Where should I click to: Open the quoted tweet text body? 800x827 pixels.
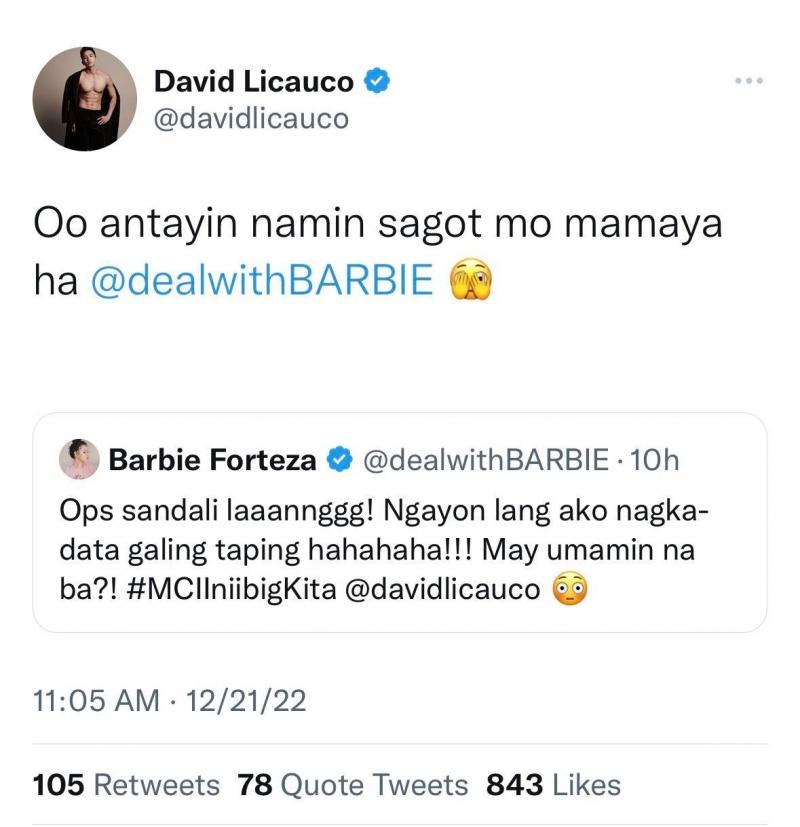(383, 550)
